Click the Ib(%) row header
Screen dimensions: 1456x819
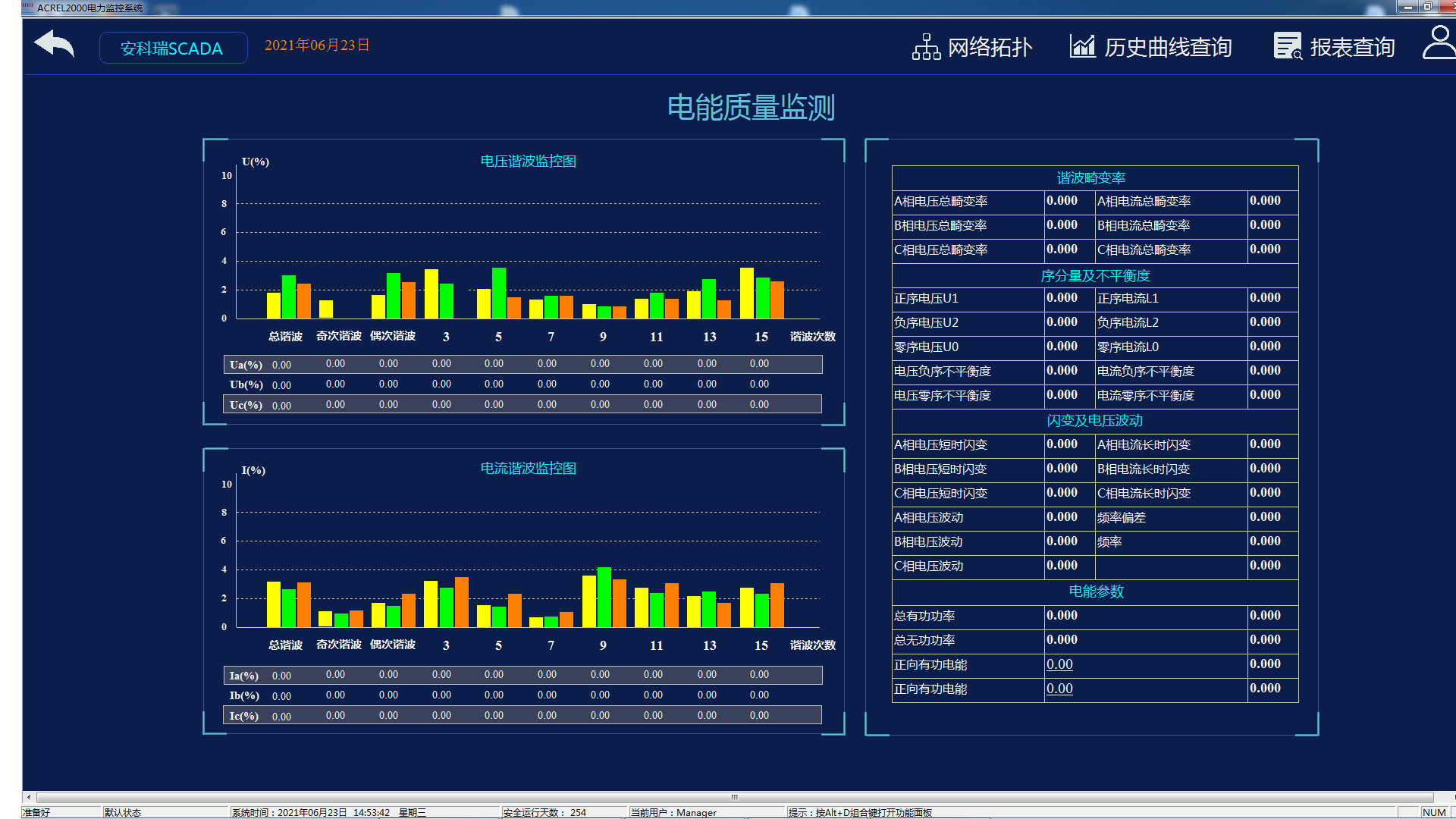[x=243, y=696]
